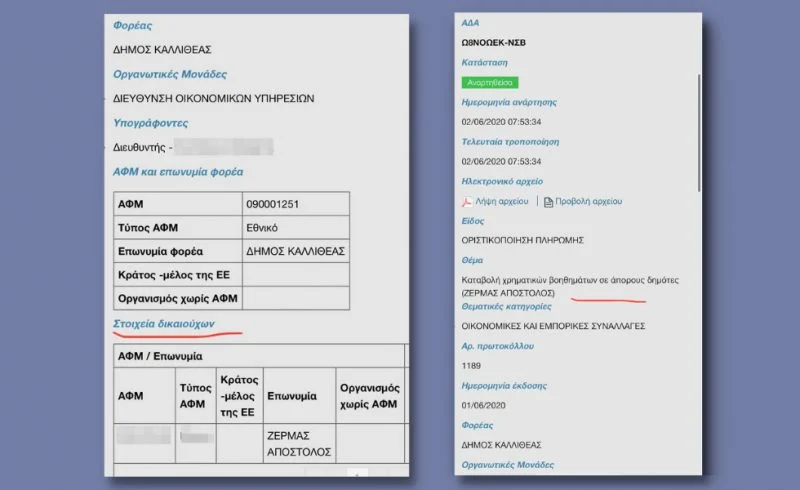
Task: Click the 'Στοιχεία δικαιούχων' section heading
Action: coord(163,324)
